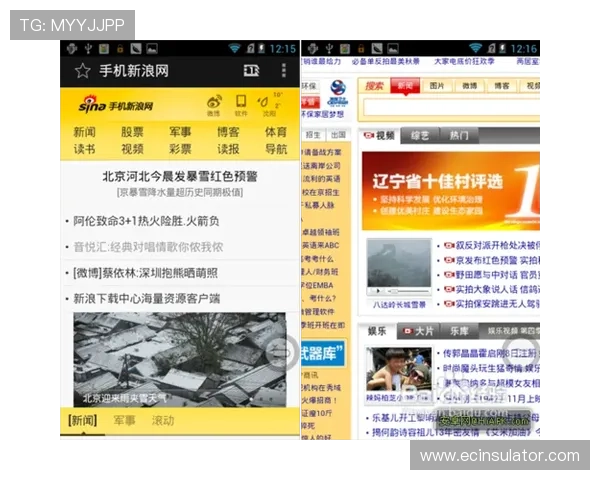Select the 微博 search tab
The width and height of the screenshot is (600, 480).
[469, 86]
